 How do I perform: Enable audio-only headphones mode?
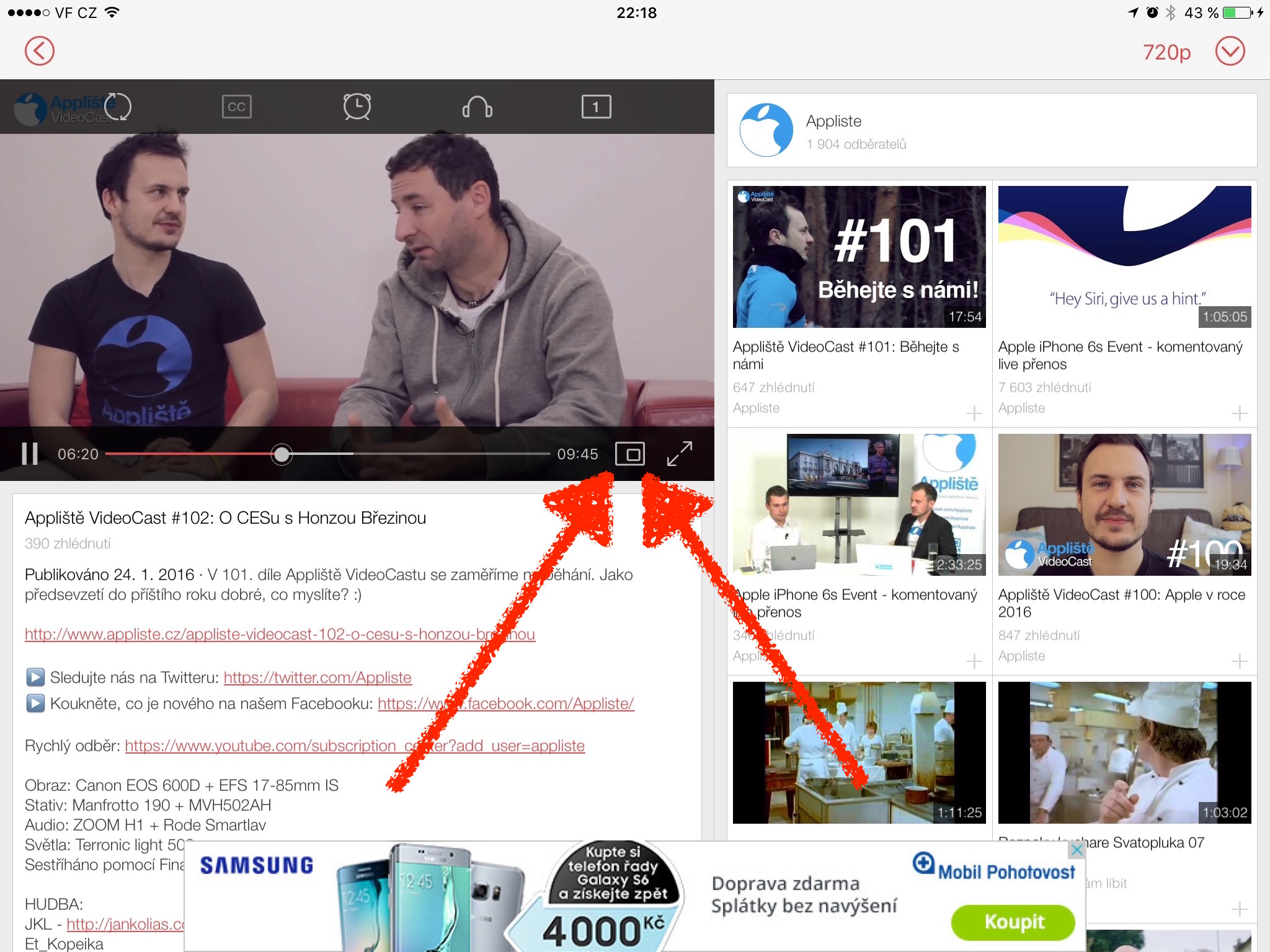(x=477, y=107)
